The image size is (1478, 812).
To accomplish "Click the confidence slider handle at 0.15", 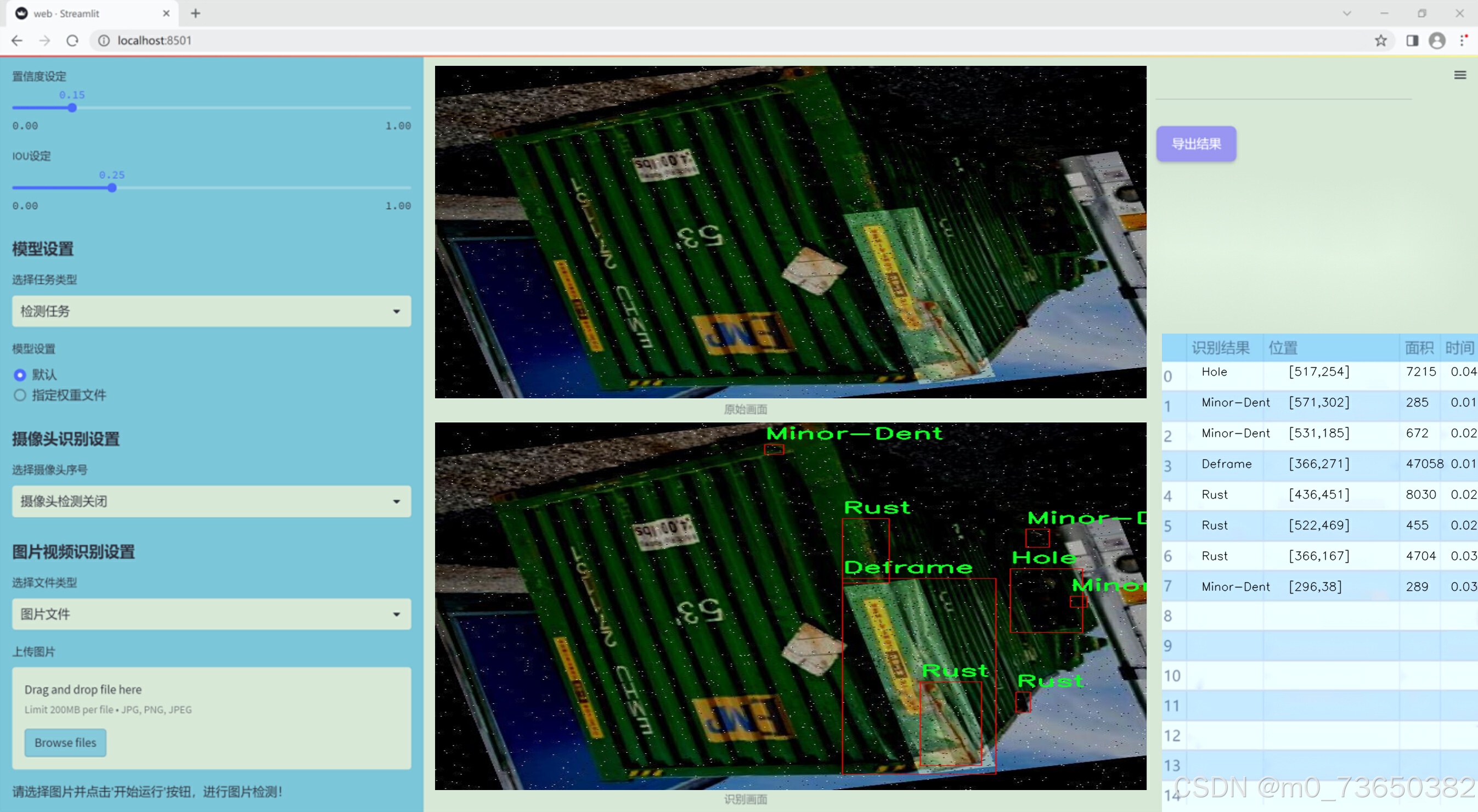I will click(x=72, y=108).
